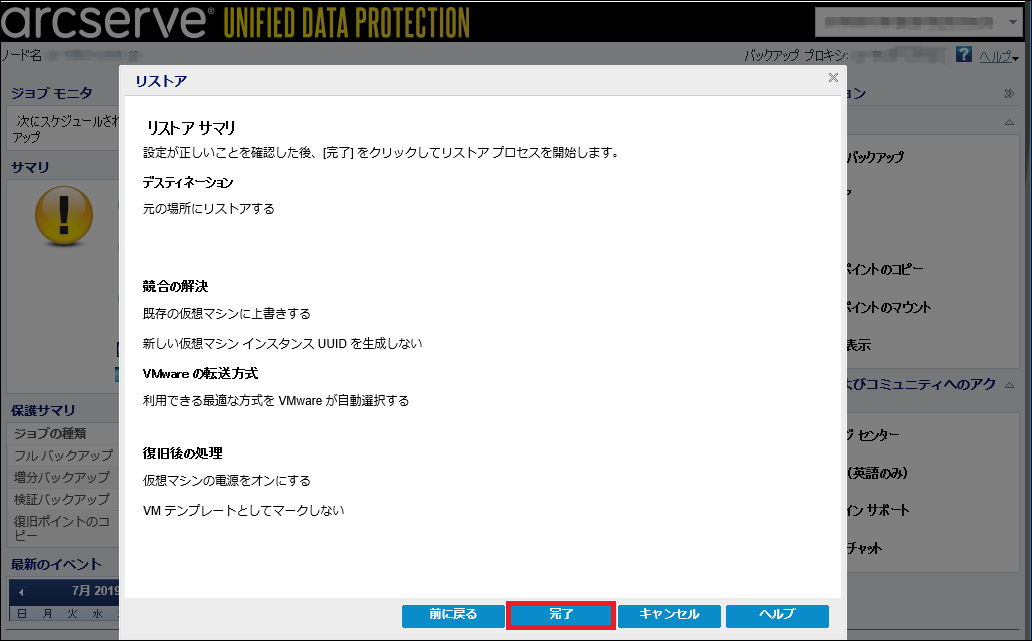
Task: Click the ジョブ モニタ panel heading
Action: click(x=52, y=93)
